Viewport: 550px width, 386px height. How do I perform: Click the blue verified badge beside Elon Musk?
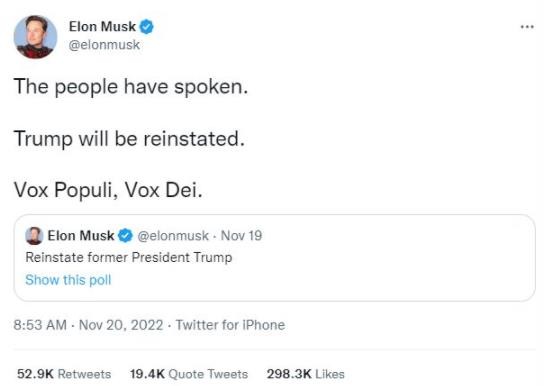(147, 27)
